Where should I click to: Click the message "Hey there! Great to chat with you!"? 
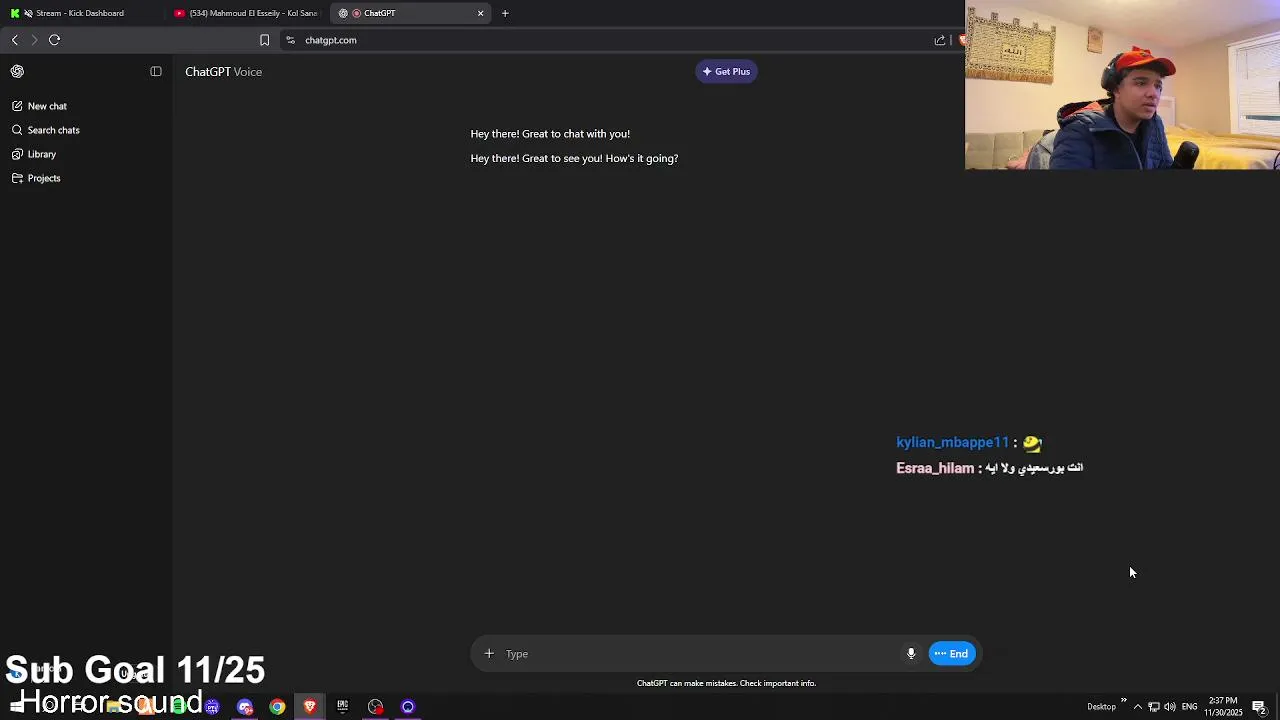pyautogui.click(x=550, y=134)
